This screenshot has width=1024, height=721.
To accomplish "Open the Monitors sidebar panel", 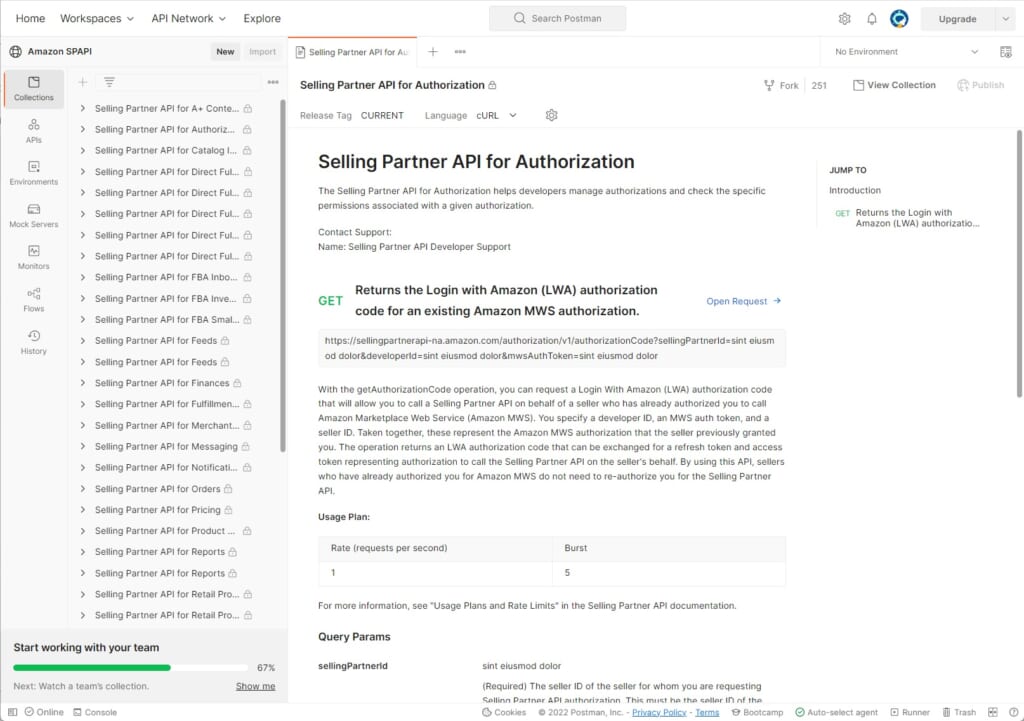I will pyautogui.click(x=33, y=257).
